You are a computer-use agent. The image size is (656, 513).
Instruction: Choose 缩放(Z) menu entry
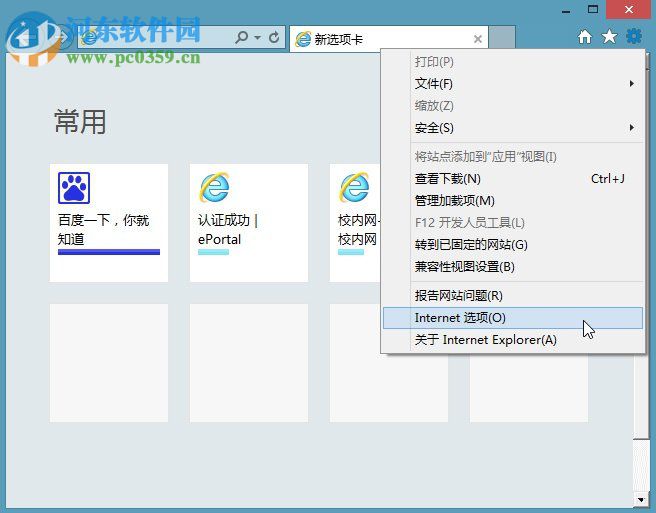pos(514,106)
